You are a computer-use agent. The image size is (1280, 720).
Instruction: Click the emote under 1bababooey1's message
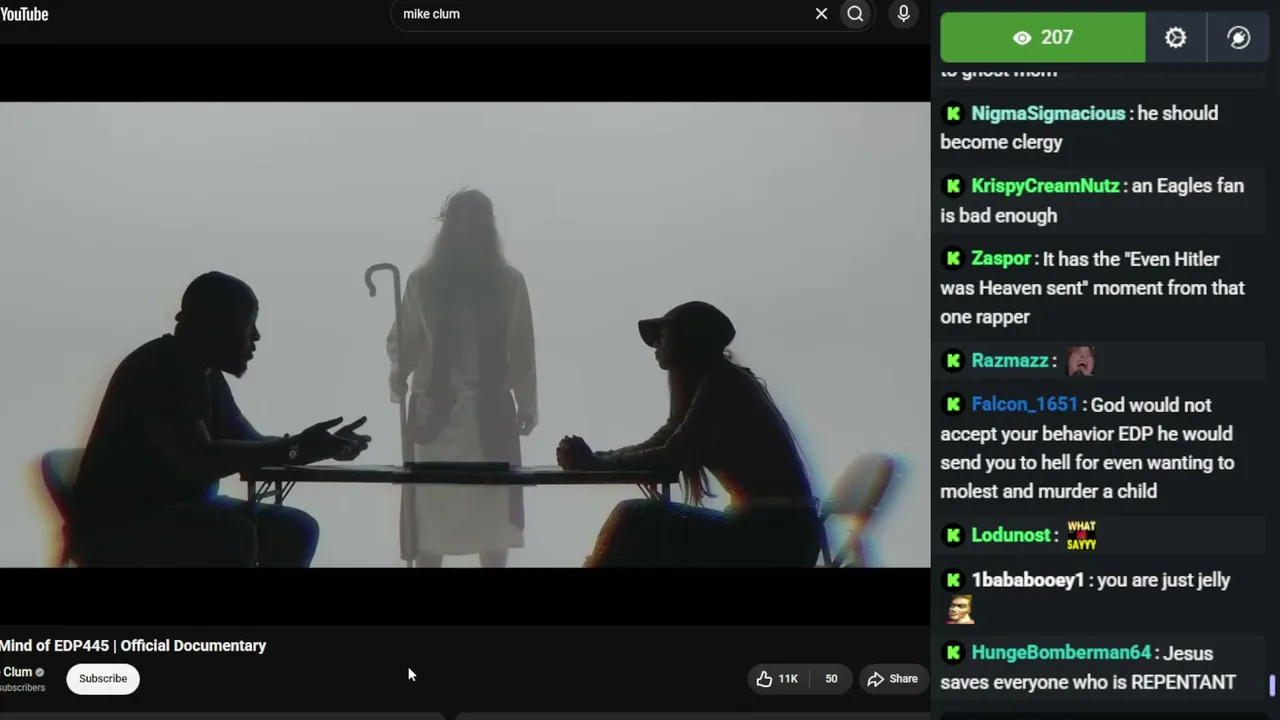point(960,609)
